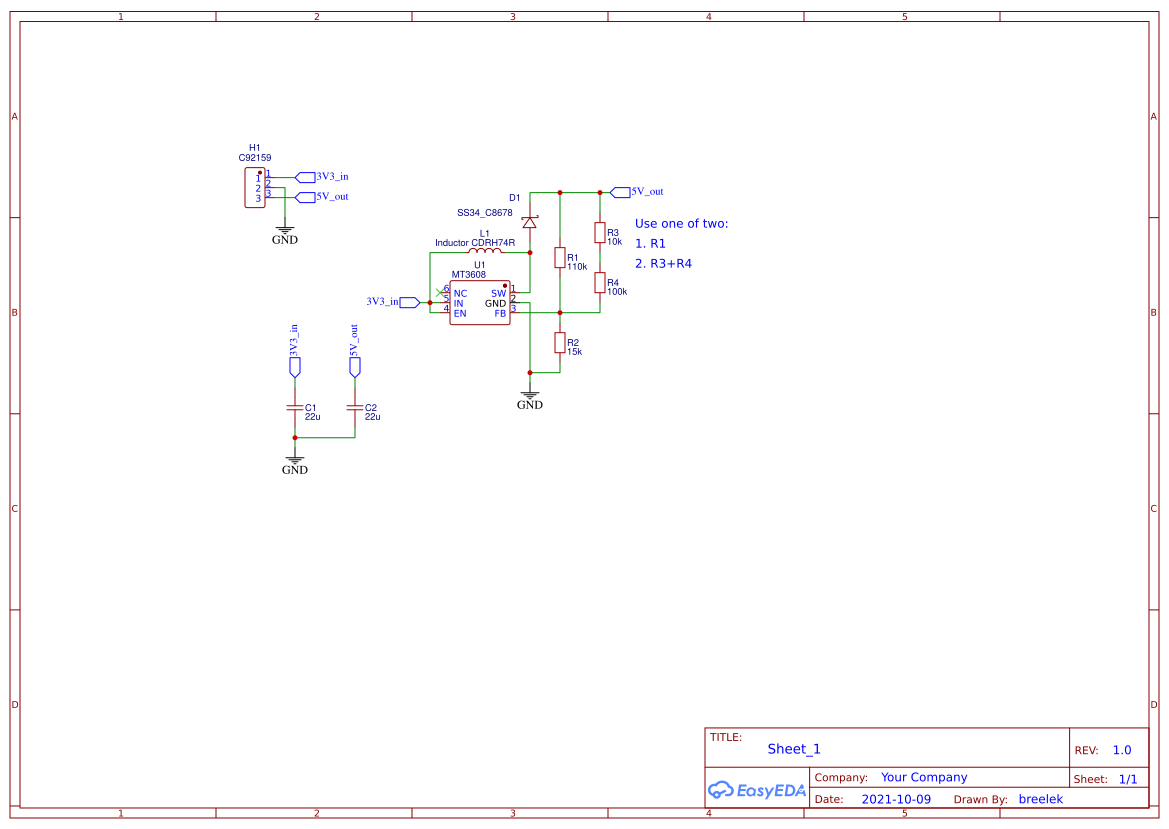
Task: Select the EasyEDA cloud logo
Action: (x=720, y=790)
